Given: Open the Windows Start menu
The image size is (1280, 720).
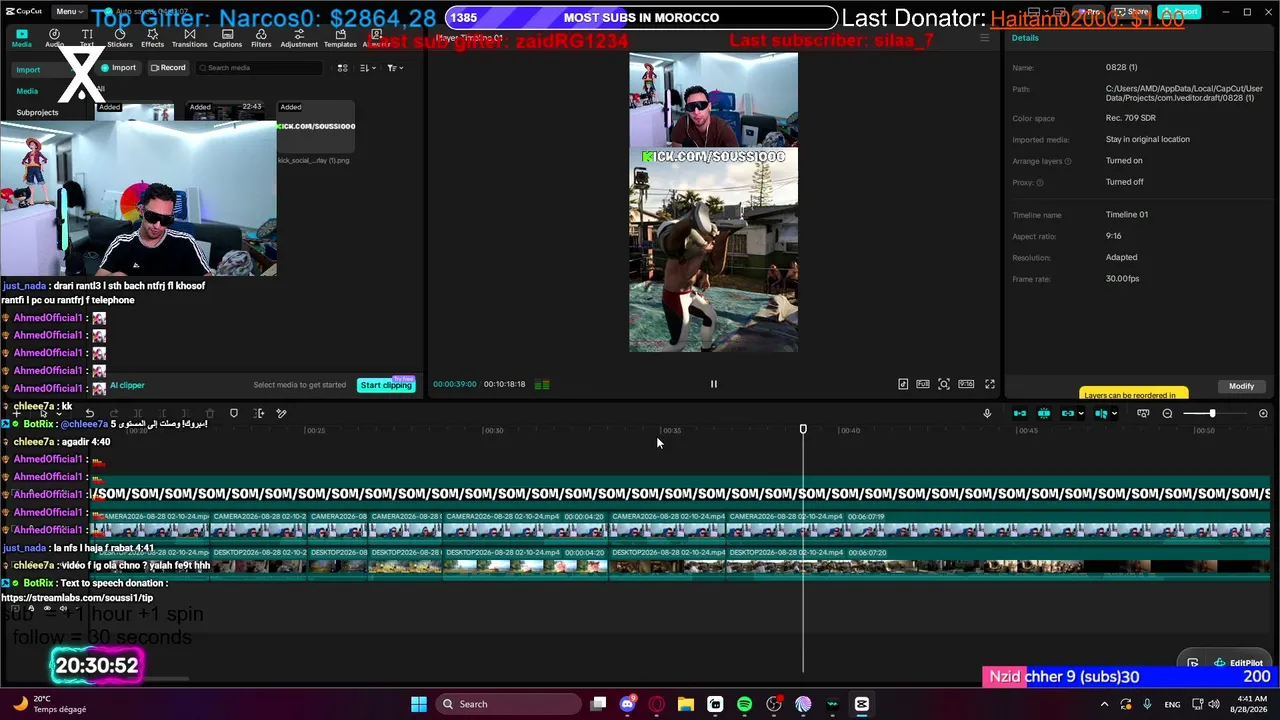Looking at the screenshot, I should pyautogui.click(x=419, y=704).
